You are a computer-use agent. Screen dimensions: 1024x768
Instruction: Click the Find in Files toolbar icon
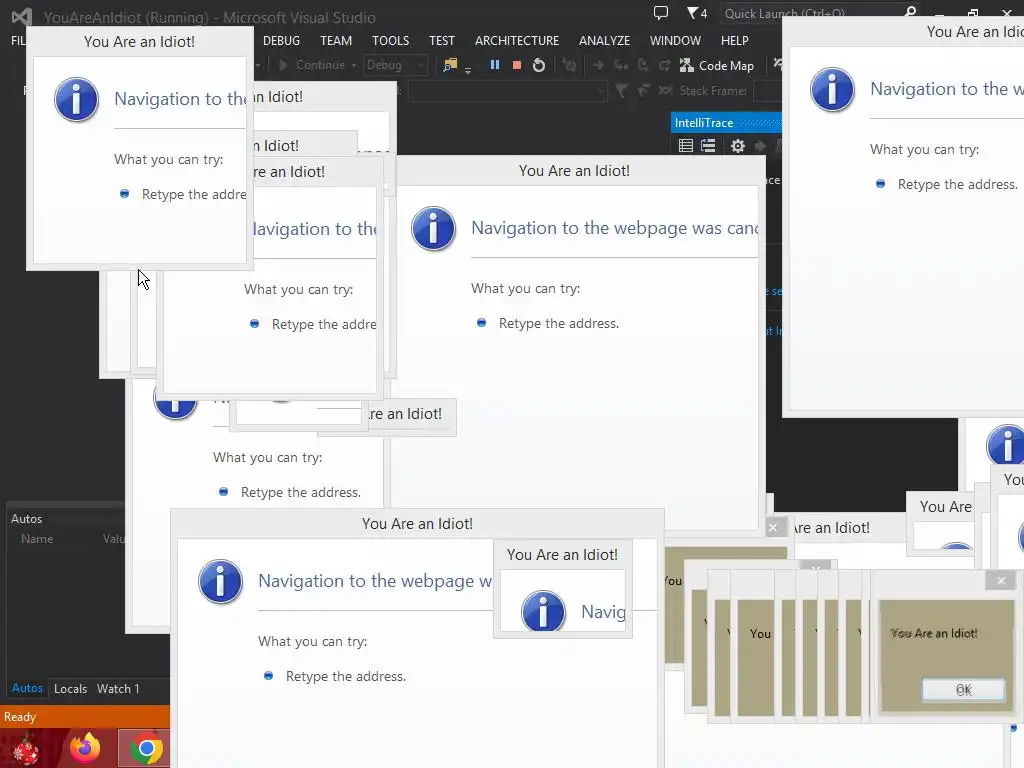coord(451,65)
